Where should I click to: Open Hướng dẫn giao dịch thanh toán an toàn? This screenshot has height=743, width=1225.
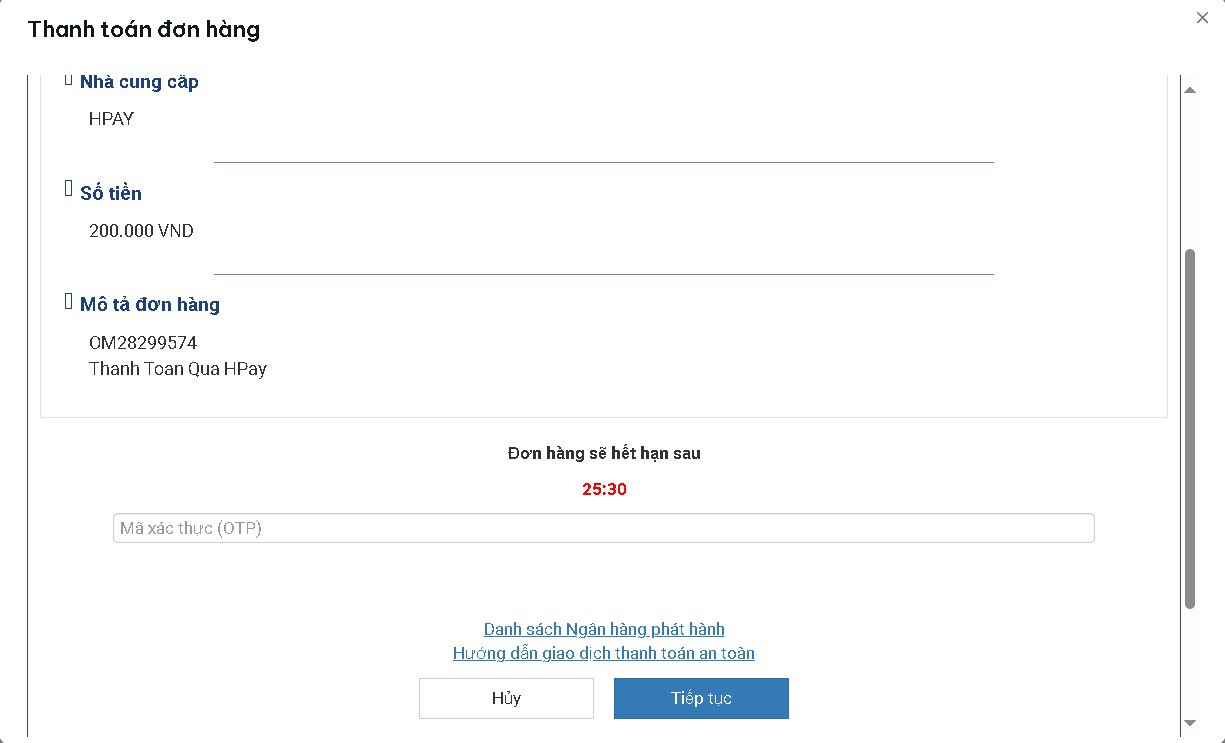pos(603,653)
